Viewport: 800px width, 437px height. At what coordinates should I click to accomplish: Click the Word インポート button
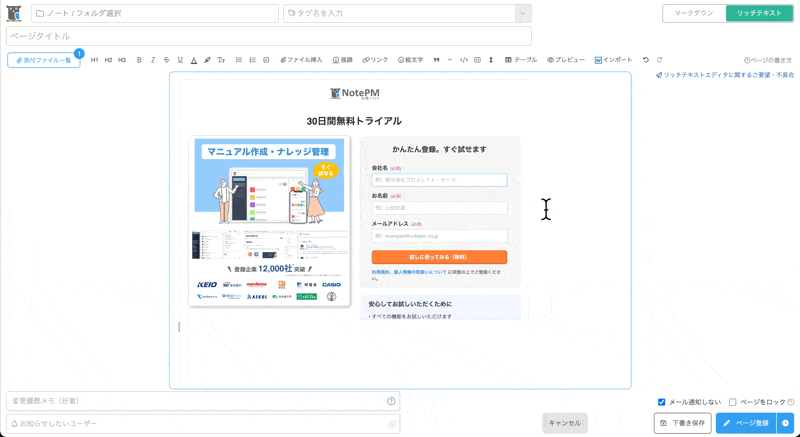pos(613,60)
